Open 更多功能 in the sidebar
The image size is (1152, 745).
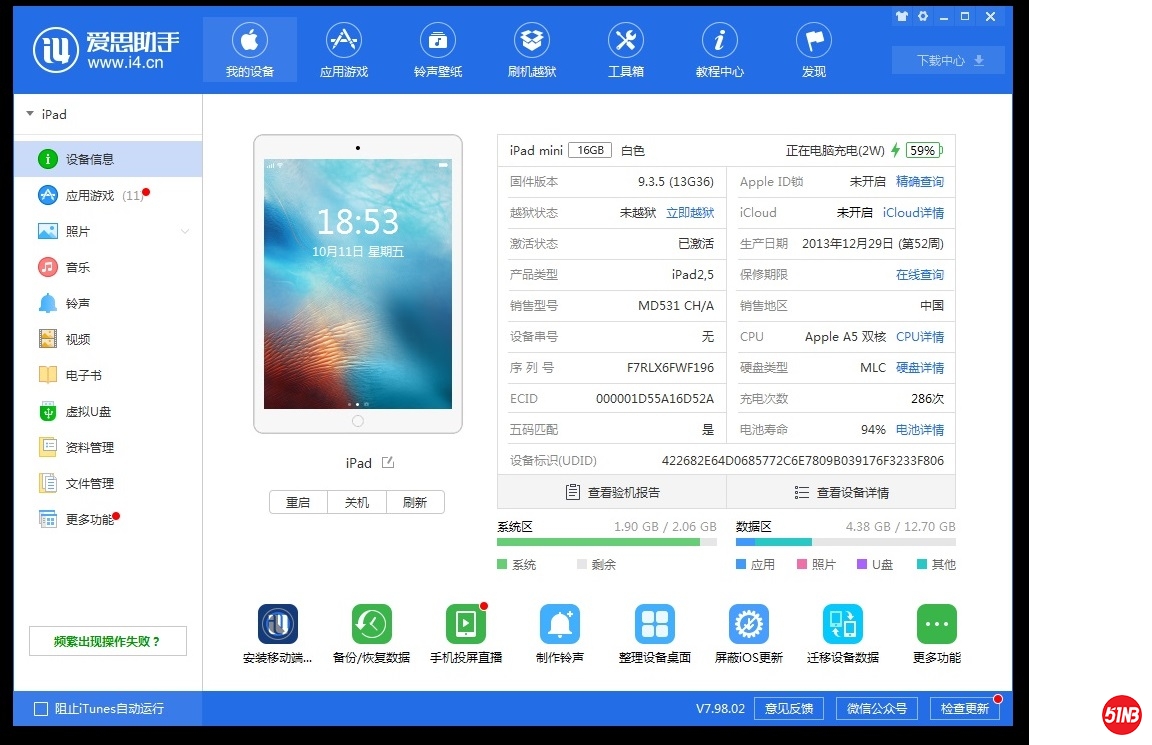[108, 519]
